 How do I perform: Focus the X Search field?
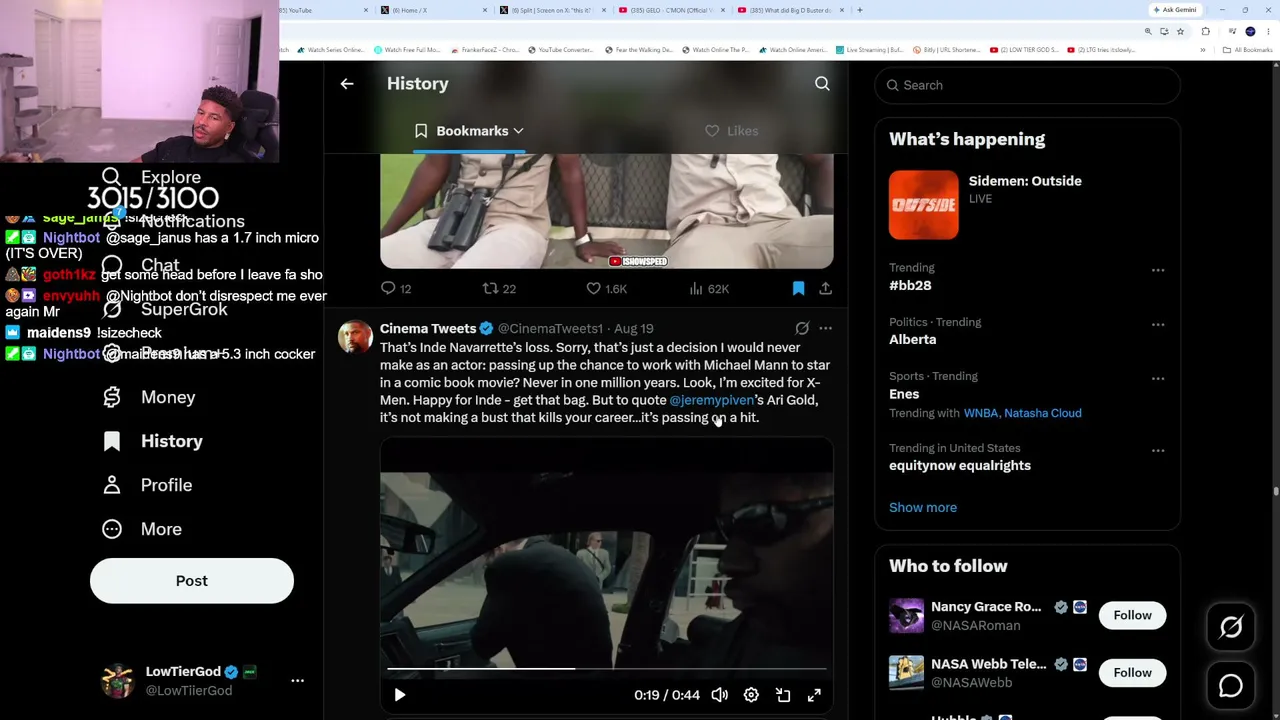(1027, 85)
